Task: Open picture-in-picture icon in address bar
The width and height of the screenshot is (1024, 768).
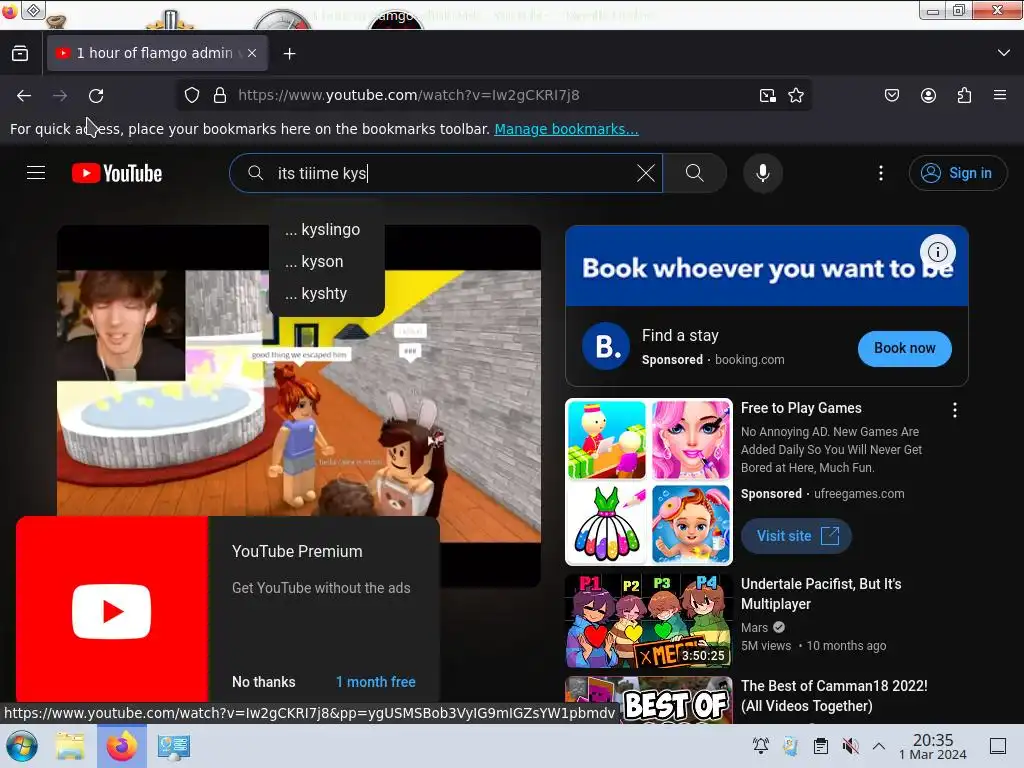Action: (x=767, y=95)
